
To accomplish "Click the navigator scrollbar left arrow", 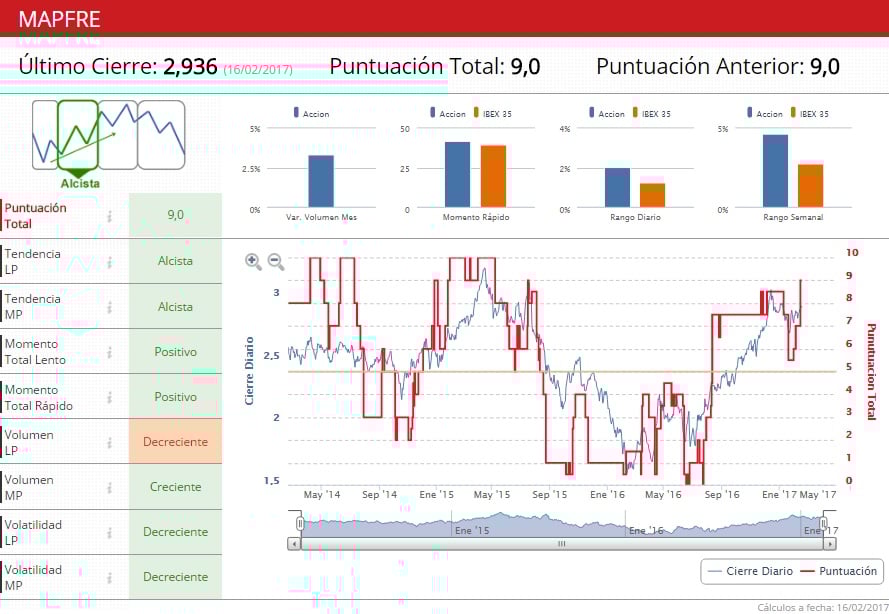I will (x=294, y=544).
